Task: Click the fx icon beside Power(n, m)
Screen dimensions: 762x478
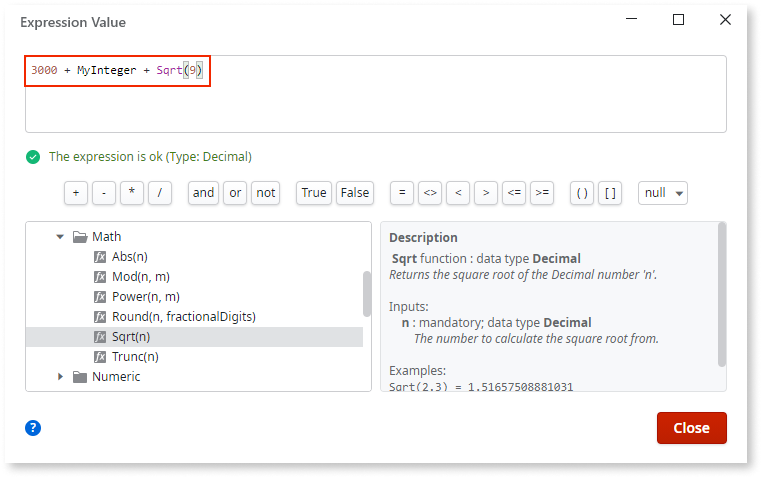Action: tap(100, 296)
